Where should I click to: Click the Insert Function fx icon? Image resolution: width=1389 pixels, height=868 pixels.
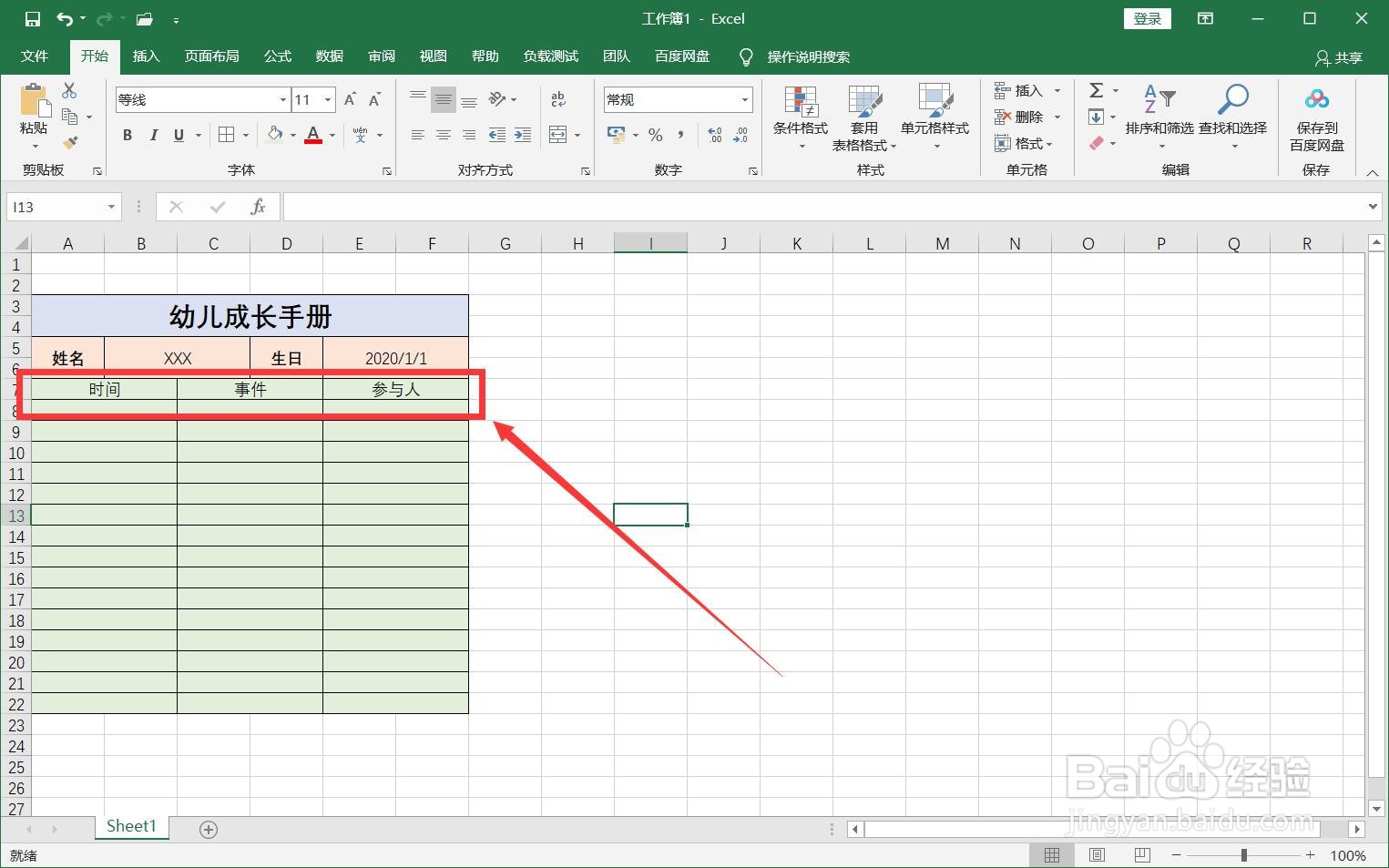tap(258, 207)
